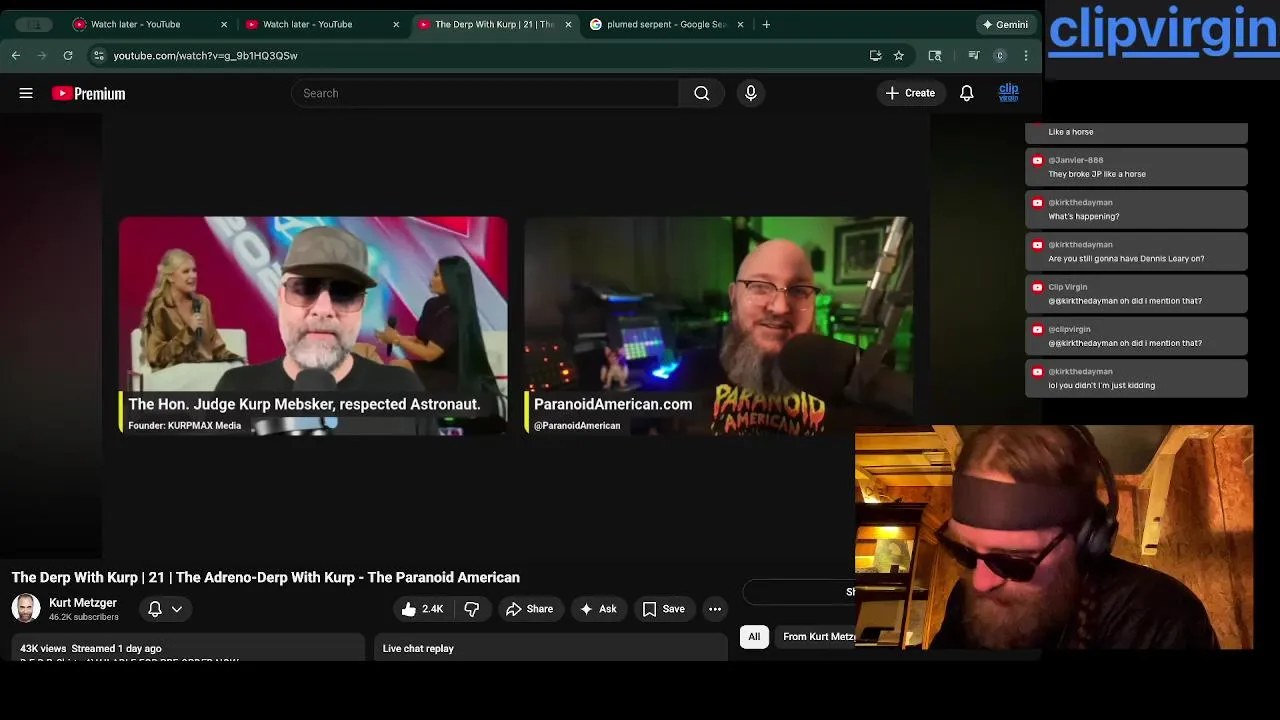Close The Derp With Kurp tab
Image resolution: width=1280 pixels, height=720 pixels.
(568, 24)
